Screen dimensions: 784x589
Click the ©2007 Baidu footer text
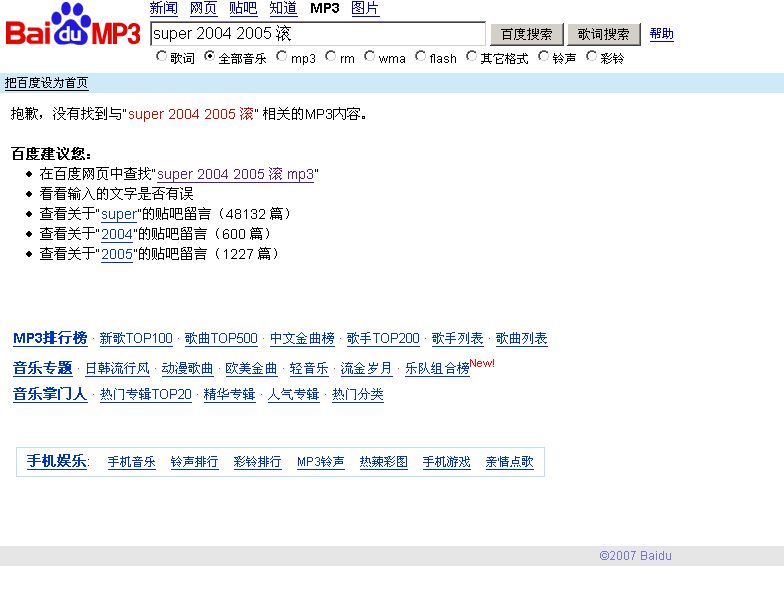(636, 556)
